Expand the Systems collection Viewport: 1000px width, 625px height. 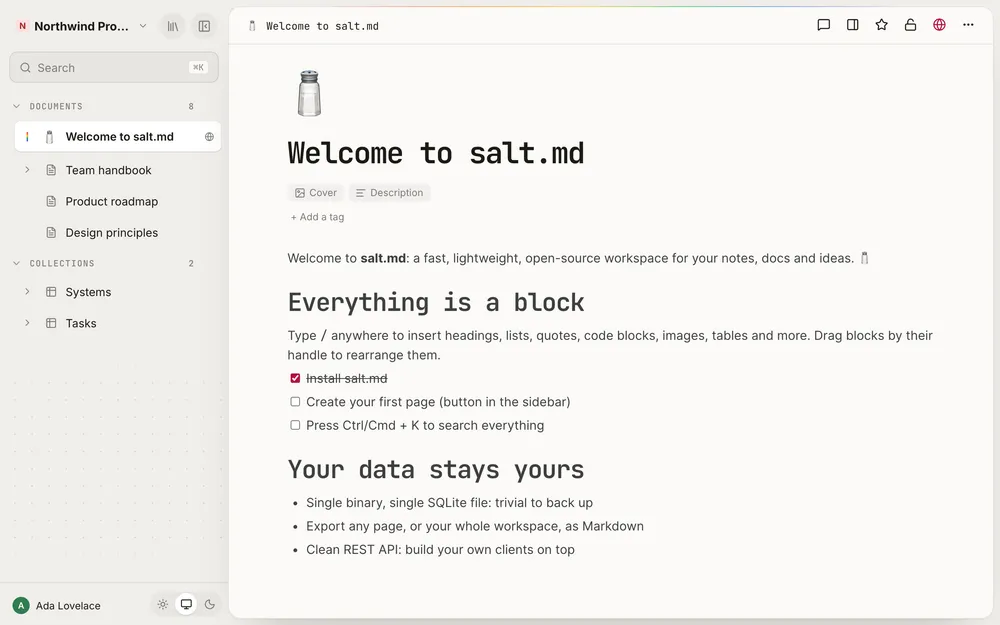27,291
